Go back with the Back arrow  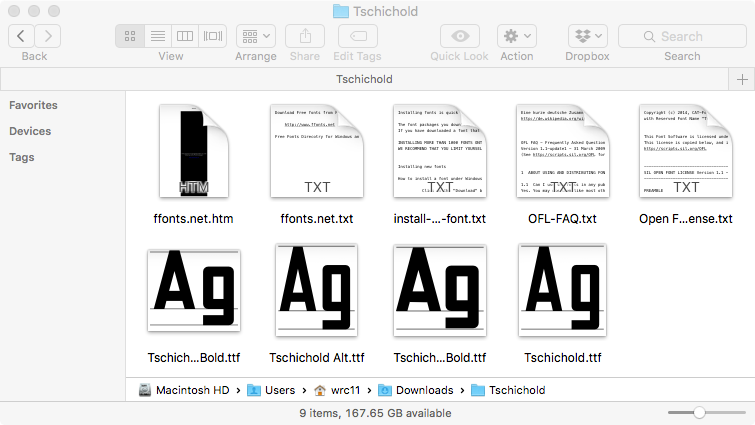pos(21,36)
